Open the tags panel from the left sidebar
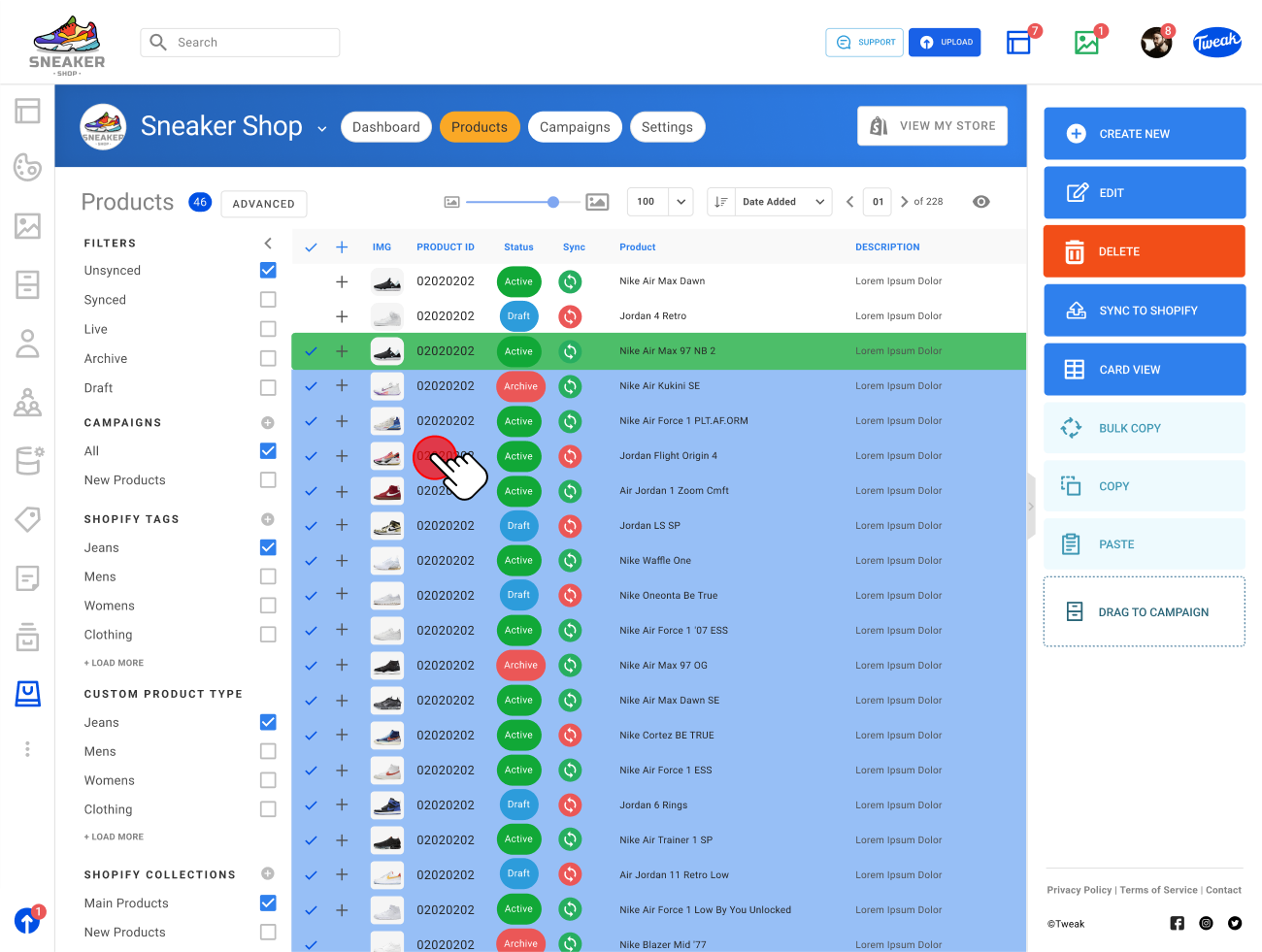 (27, 519)
